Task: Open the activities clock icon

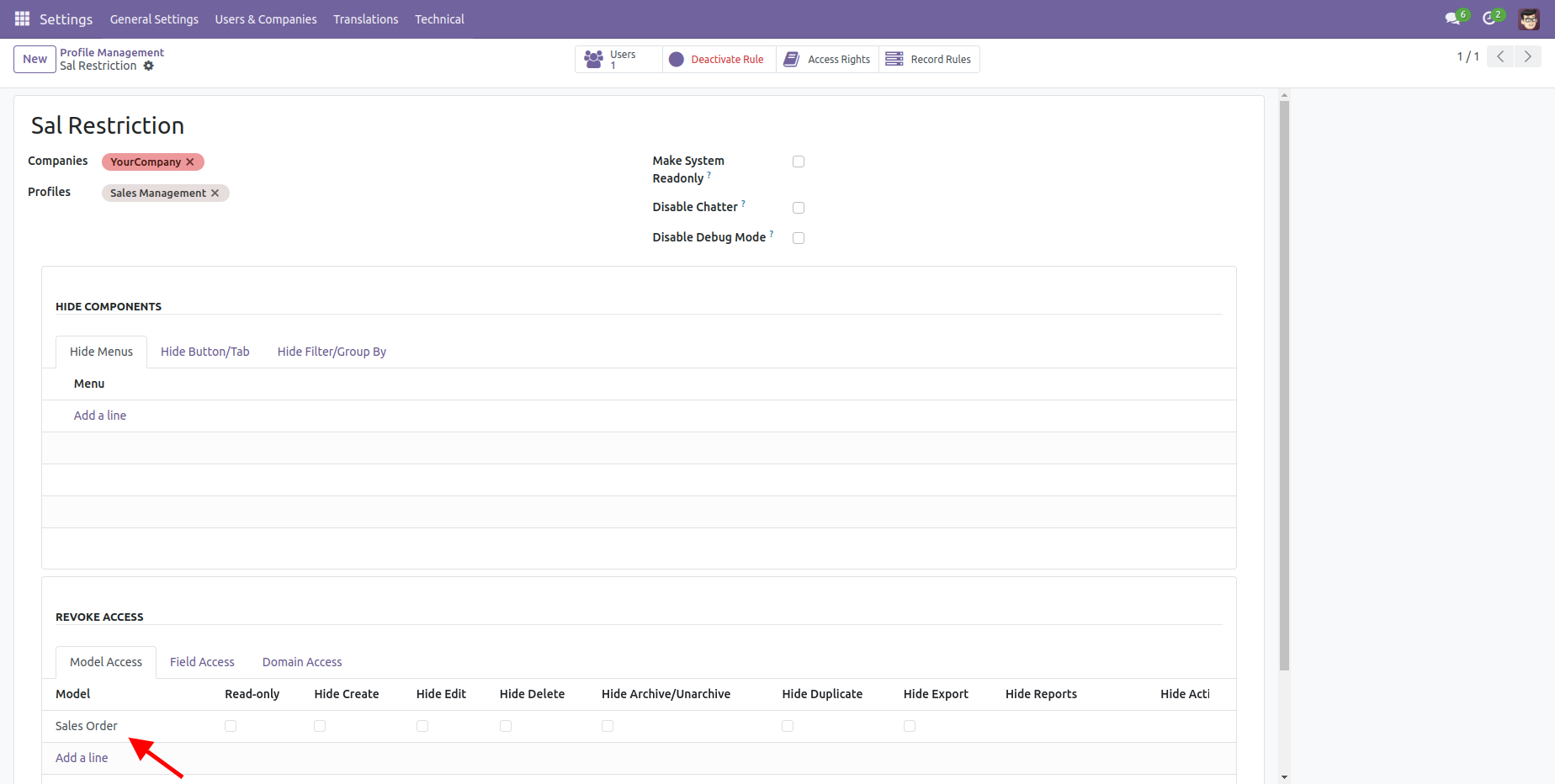Action: point(1489,19)
